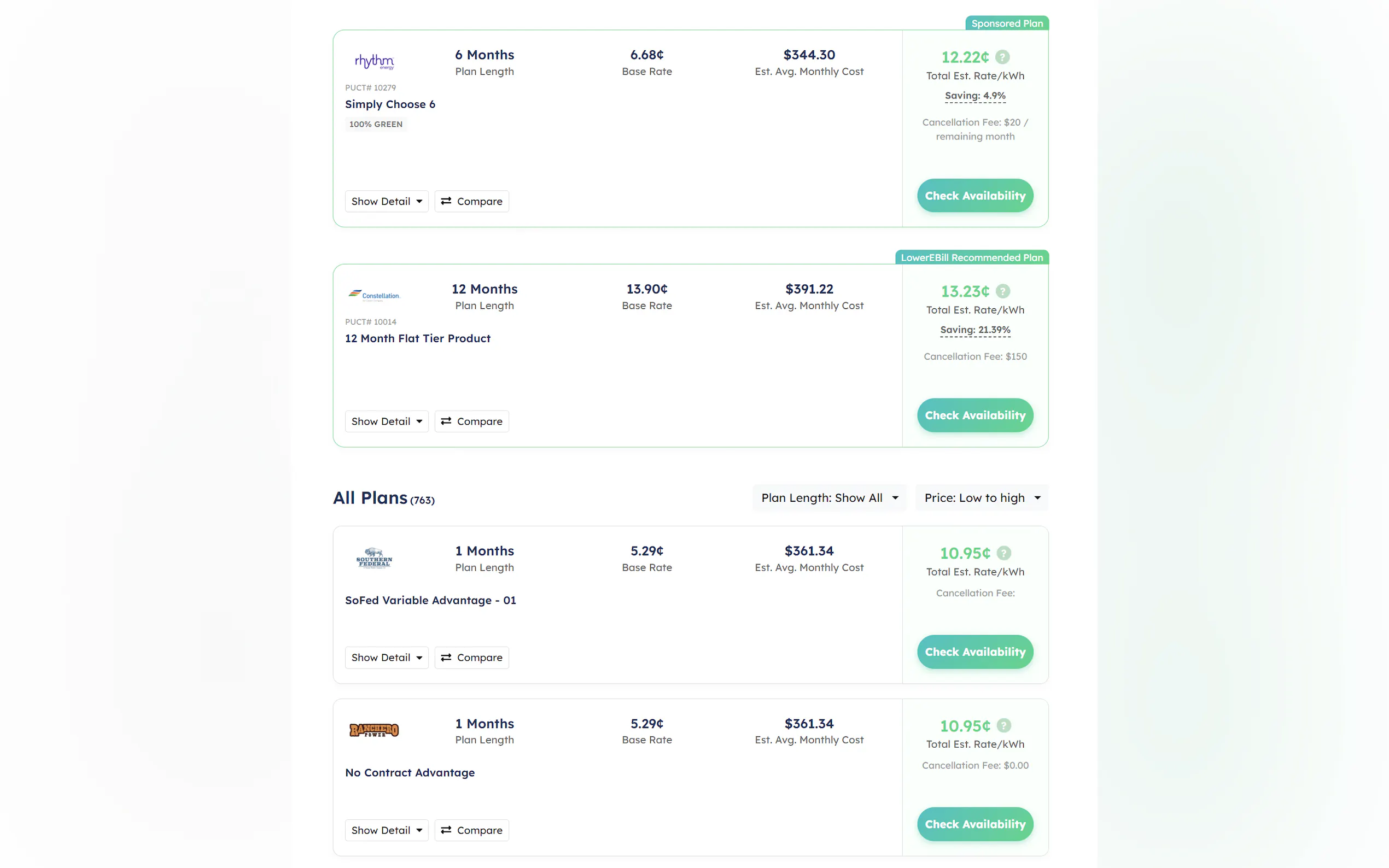Screen dimensions: 1389x868
Task: Click question mark icon beside 13.23¢ rate
Action: click(1002, 292)
